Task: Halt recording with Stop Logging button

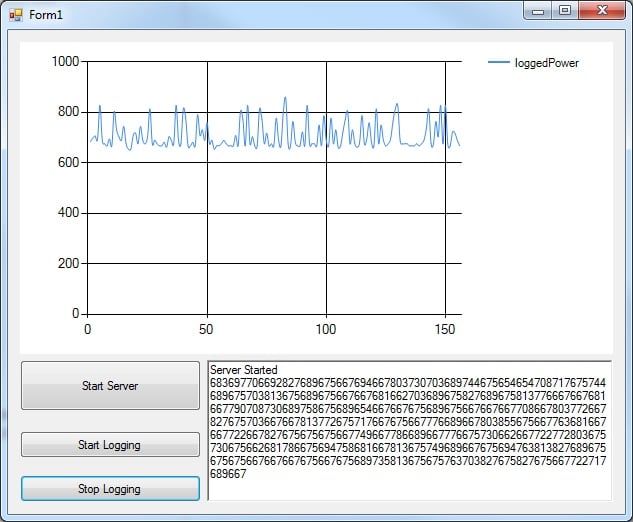Action: click(110, 489)
